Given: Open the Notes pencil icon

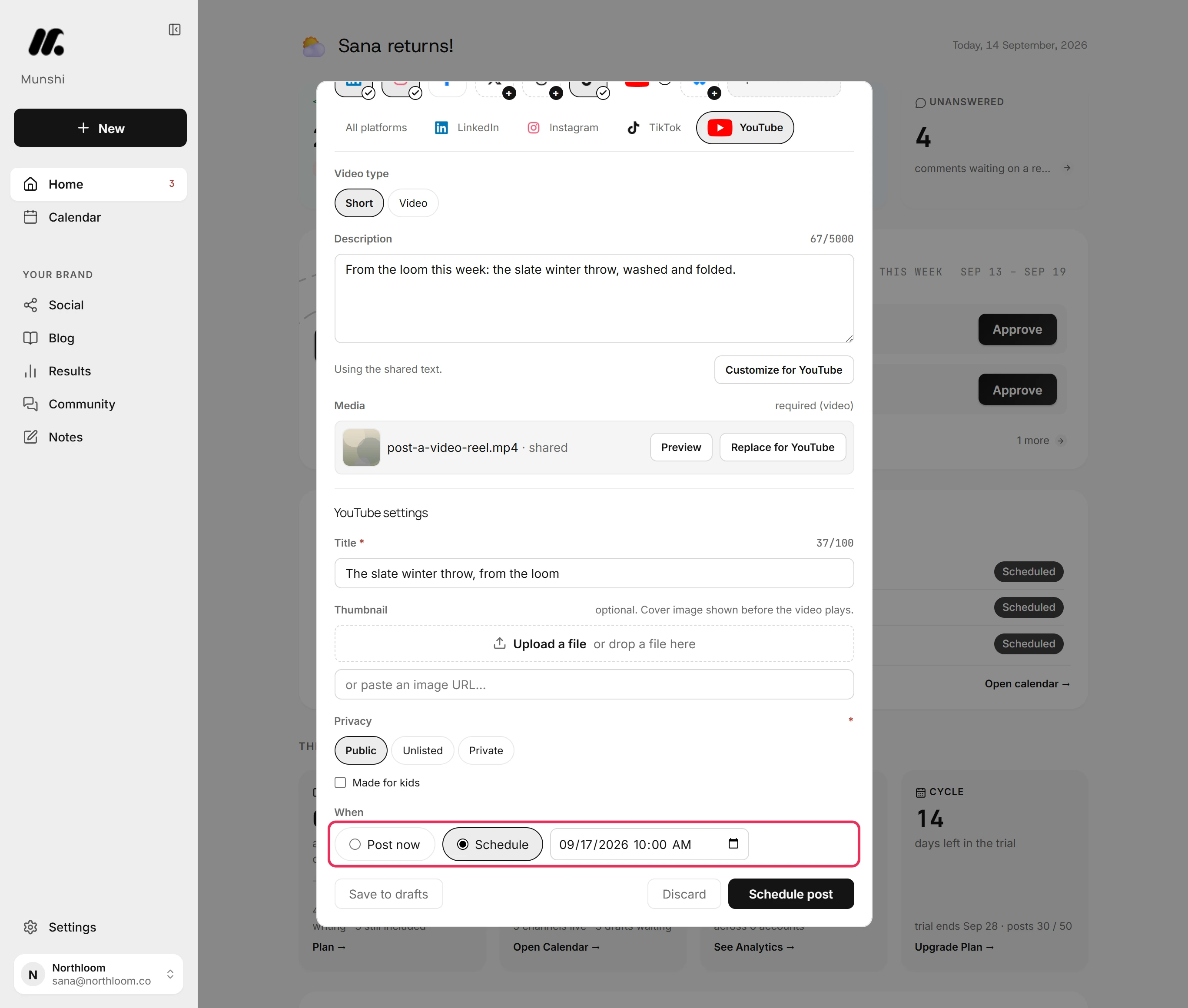Looking at the screenshot, I should [30, 437].
